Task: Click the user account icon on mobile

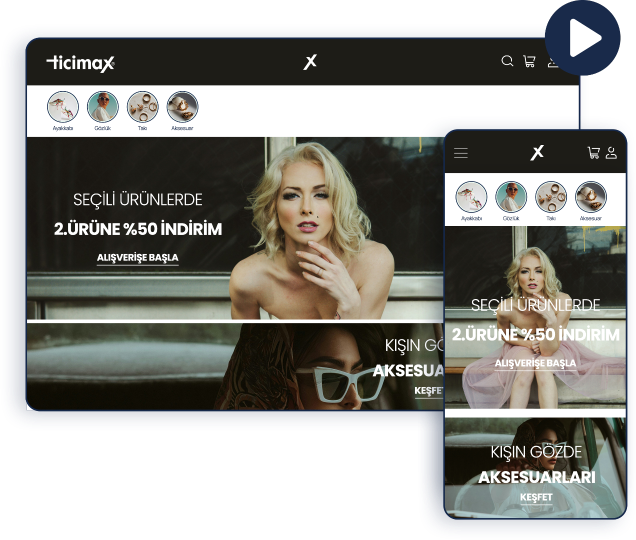Action: click(x=611, y=153)
